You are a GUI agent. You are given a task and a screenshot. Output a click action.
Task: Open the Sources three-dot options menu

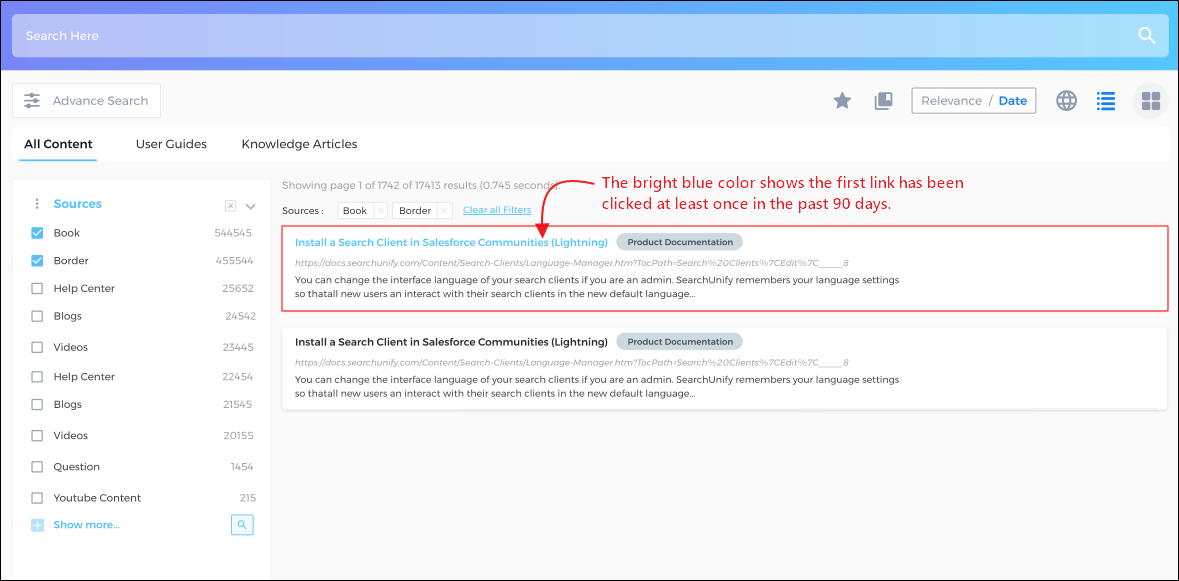pyautogui.click(x=37, y=204)
